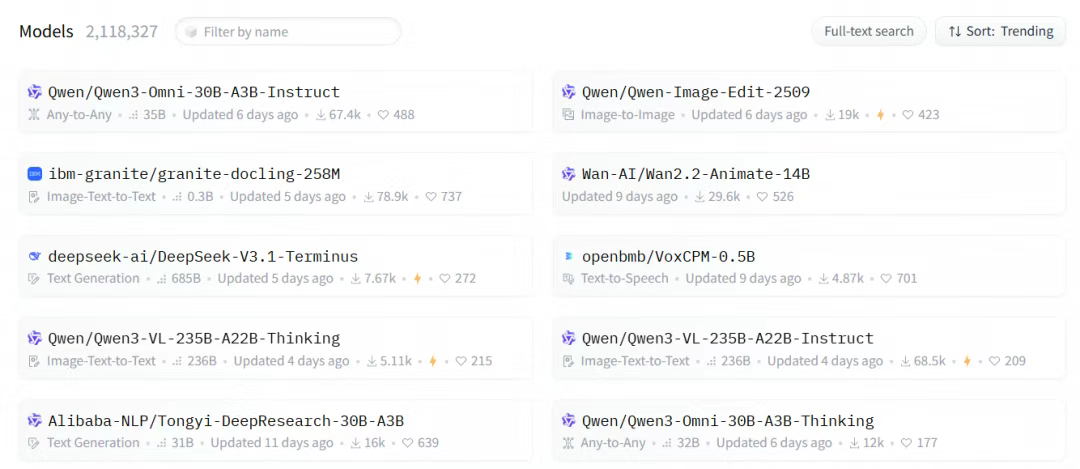The image size is (1080, 469).
Task: Click the openbmb avatar icon beside VoxCPM-0.5B
Action: tap(569, 256)
